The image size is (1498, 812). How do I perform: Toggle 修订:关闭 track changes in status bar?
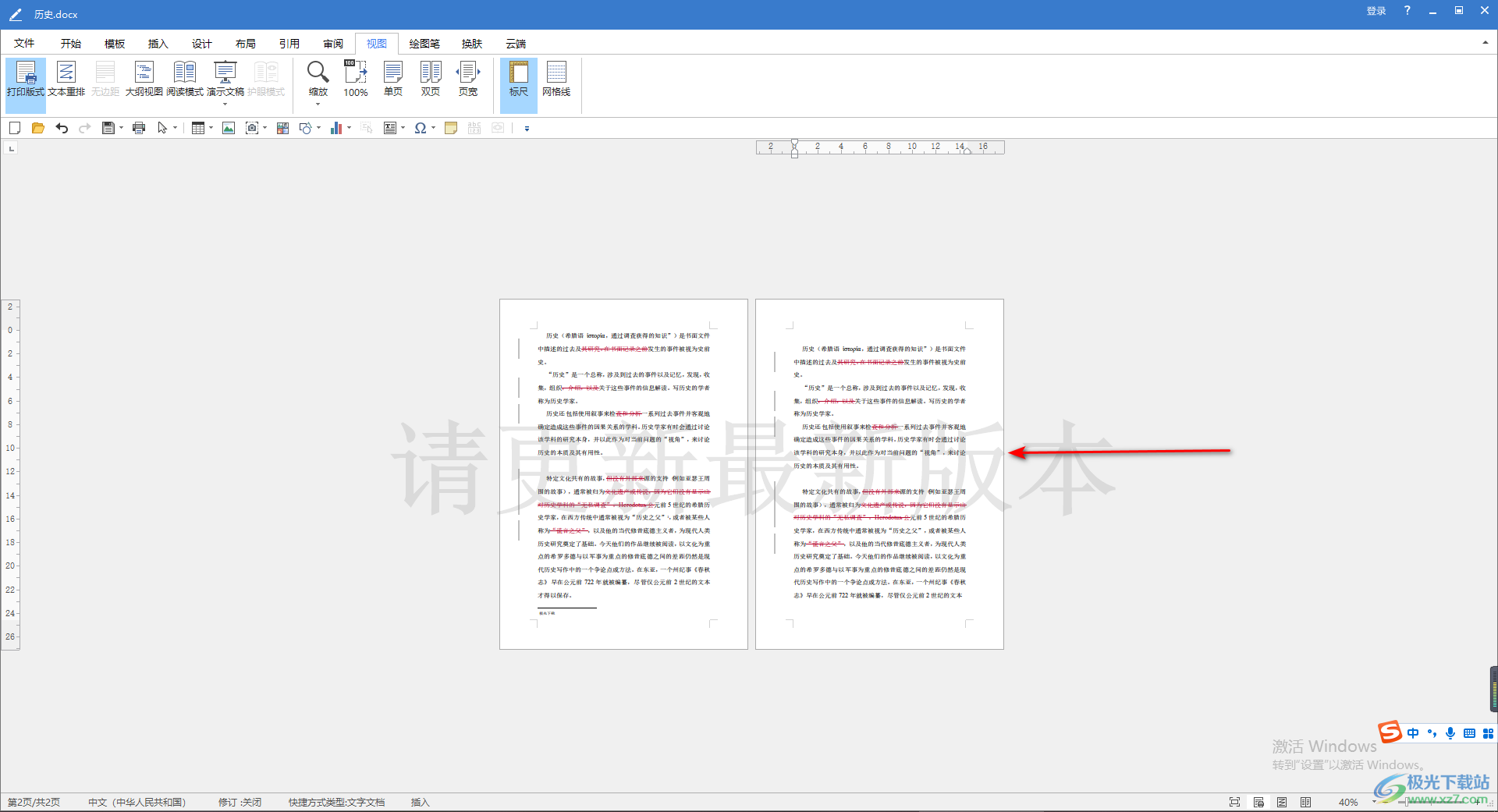[240, 802]
